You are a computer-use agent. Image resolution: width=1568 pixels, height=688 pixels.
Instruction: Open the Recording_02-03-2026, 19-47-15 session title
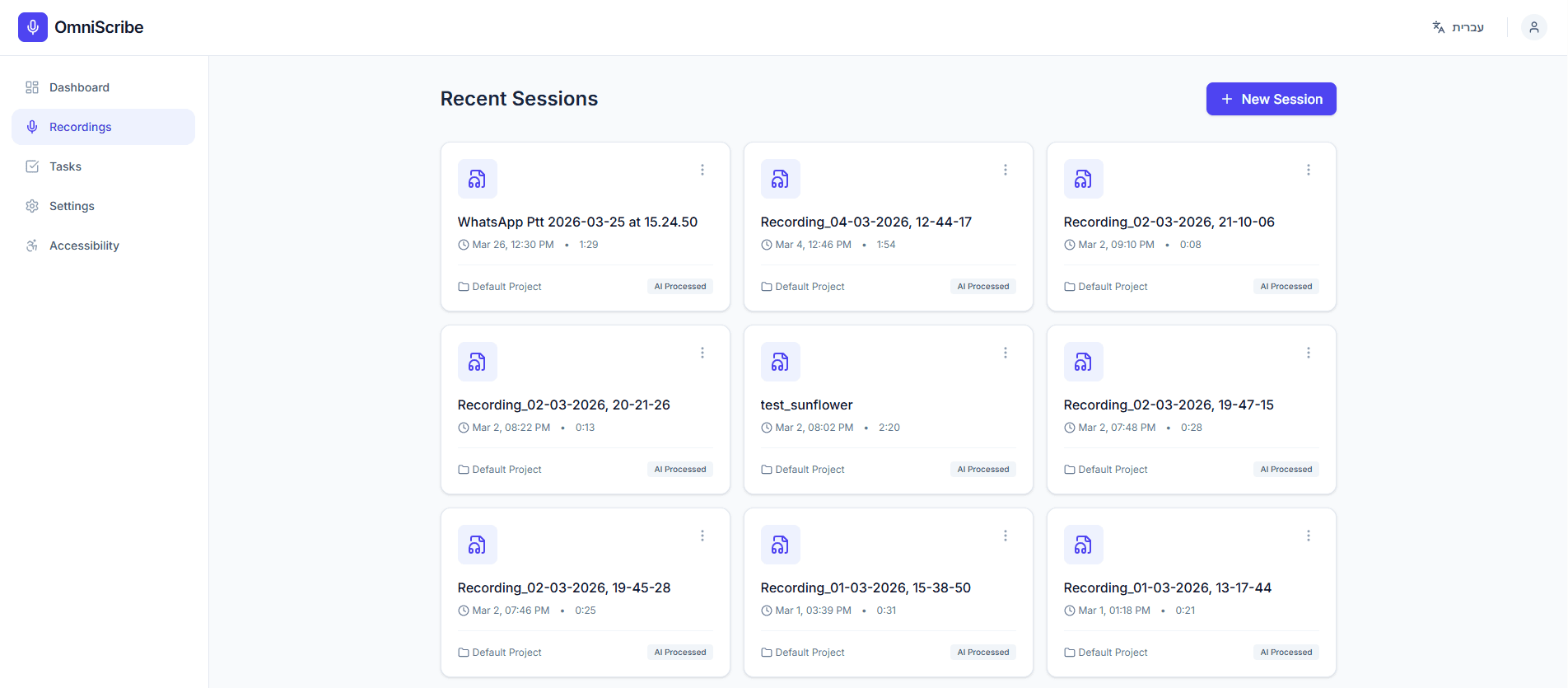[x=1168, y=405]
